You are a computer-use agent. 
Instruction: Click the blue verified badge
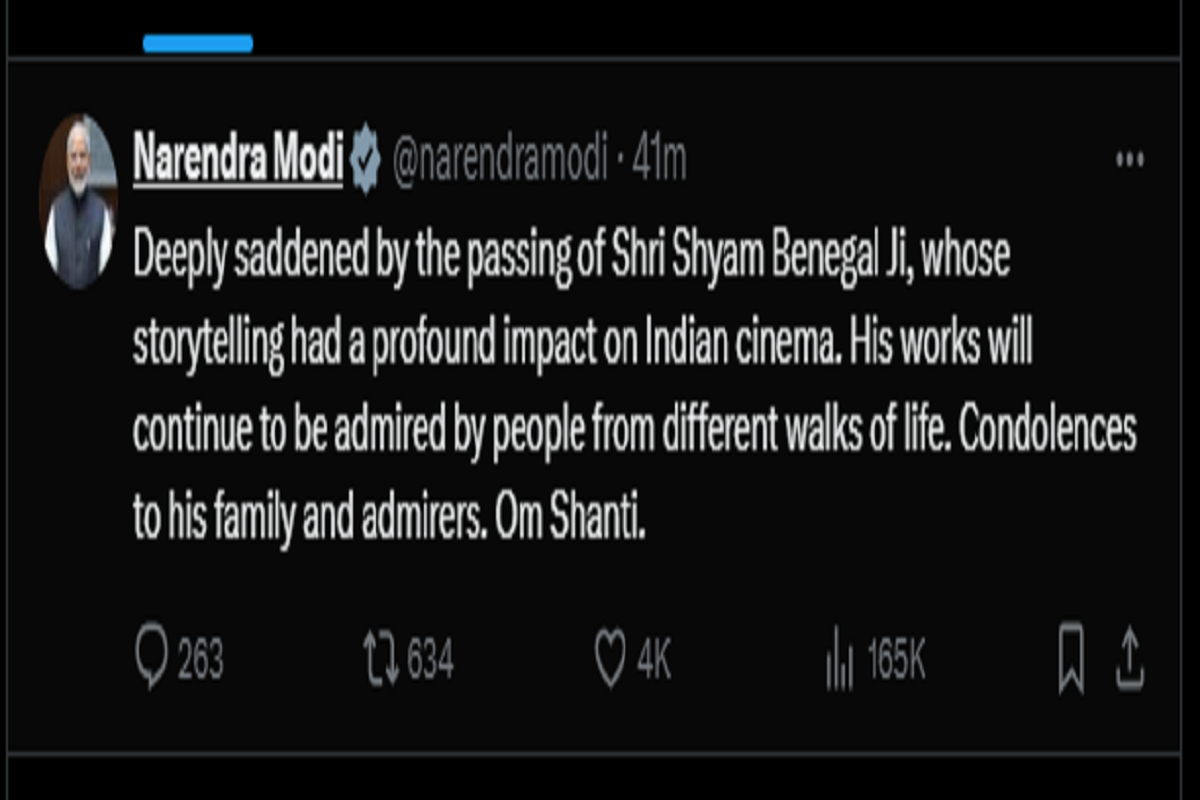pos(365,159)
